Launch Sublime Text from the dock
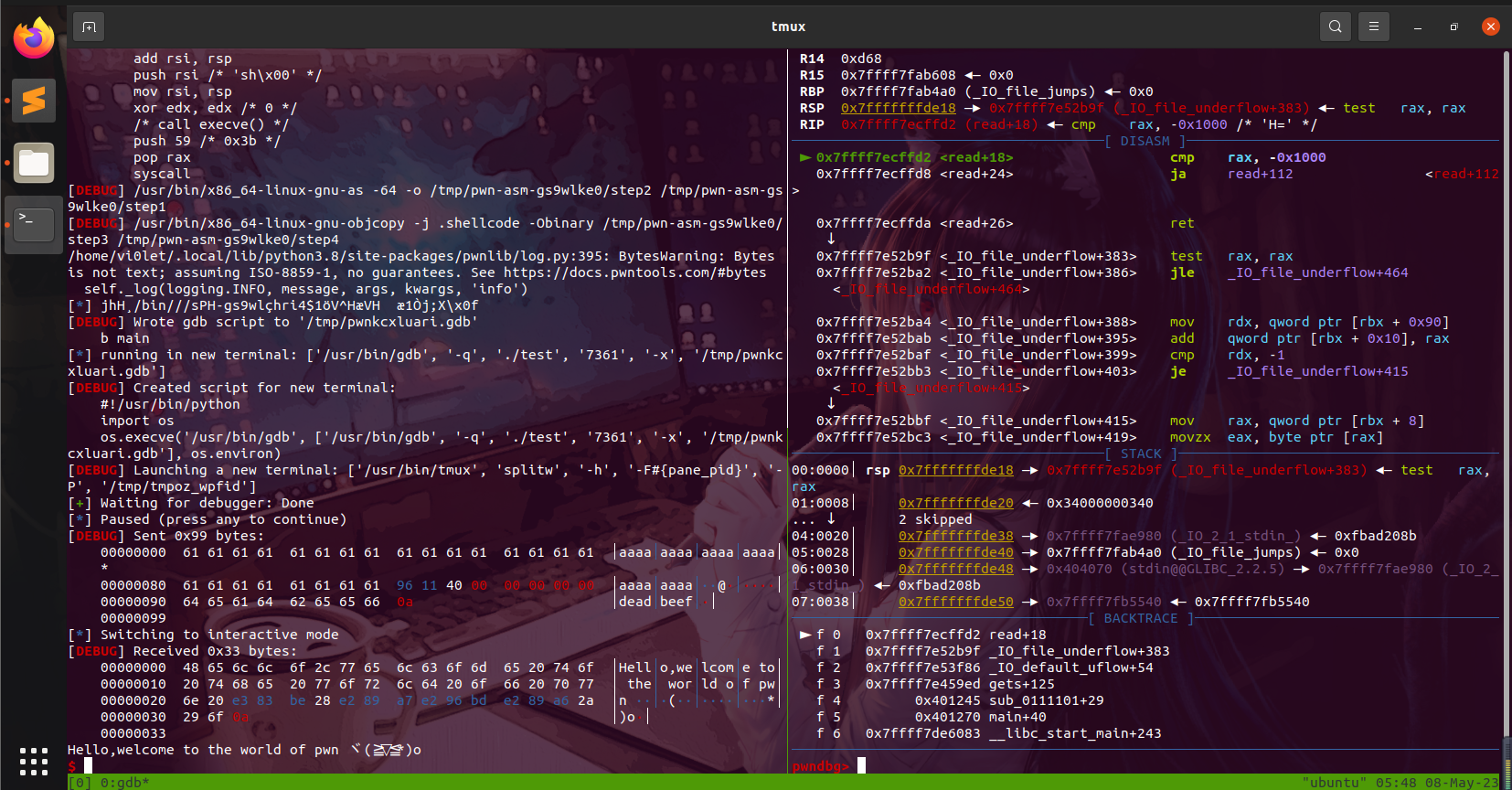The width and height of the screenshot is (1512, 790). (x=34, y=101)
